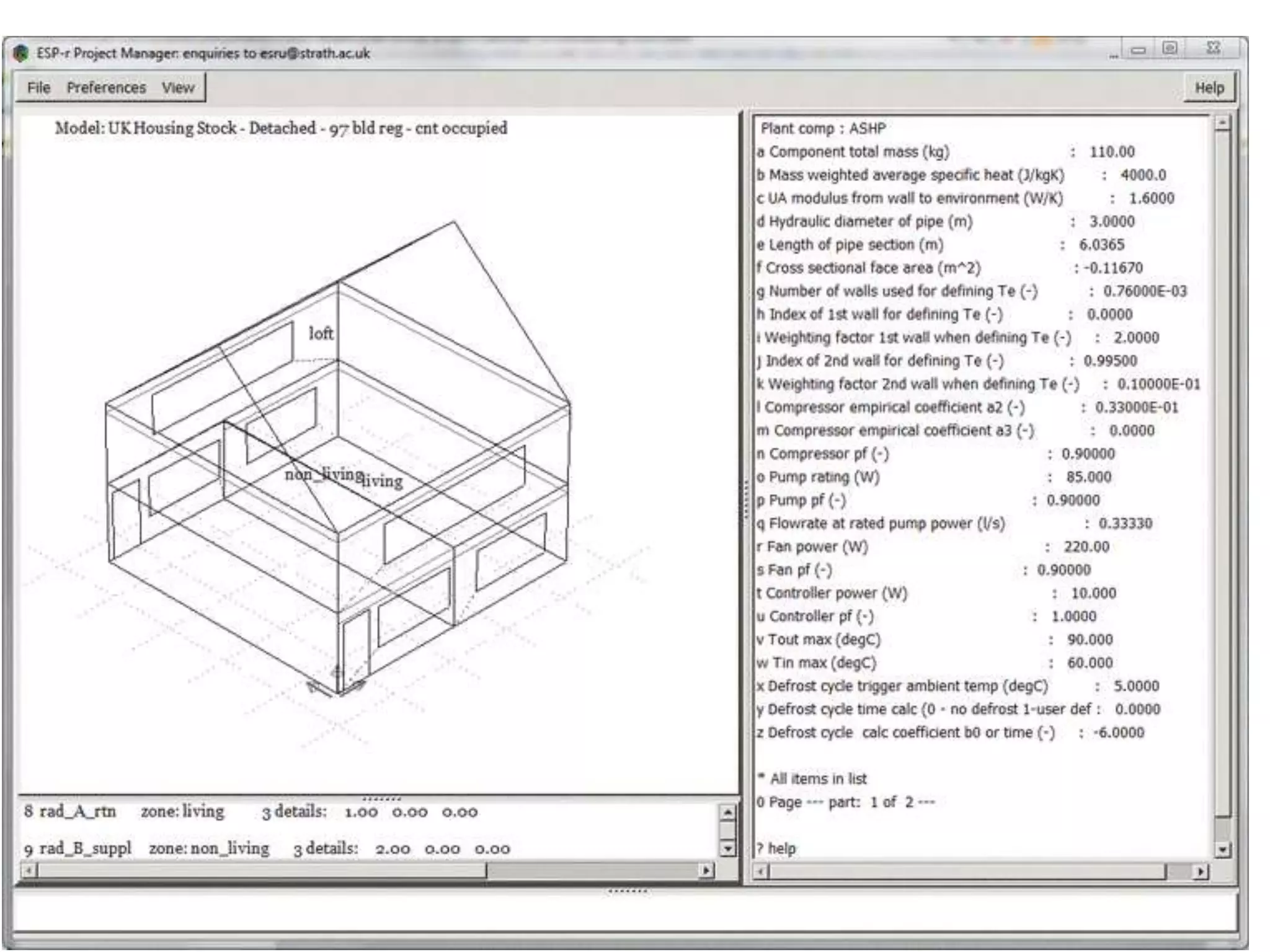Go to next page part of list
This screenshot has width=1270, height=952.
[845, 802]
